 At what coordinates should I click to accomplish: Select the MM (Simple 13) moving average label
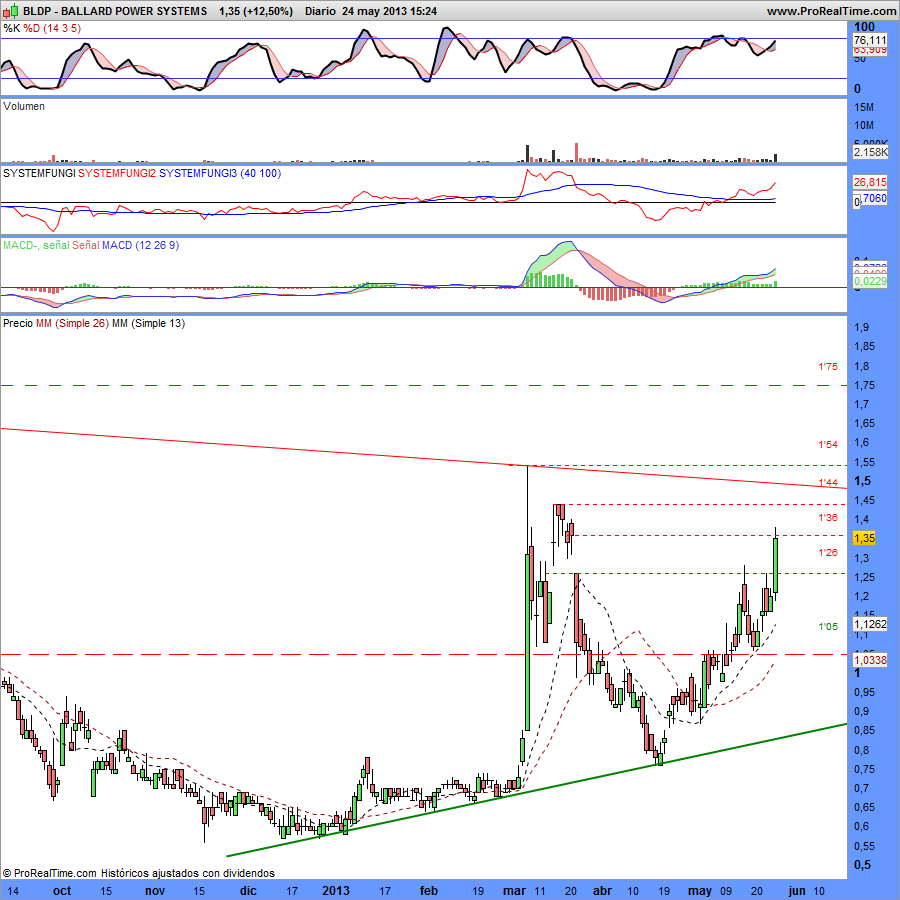149,323
